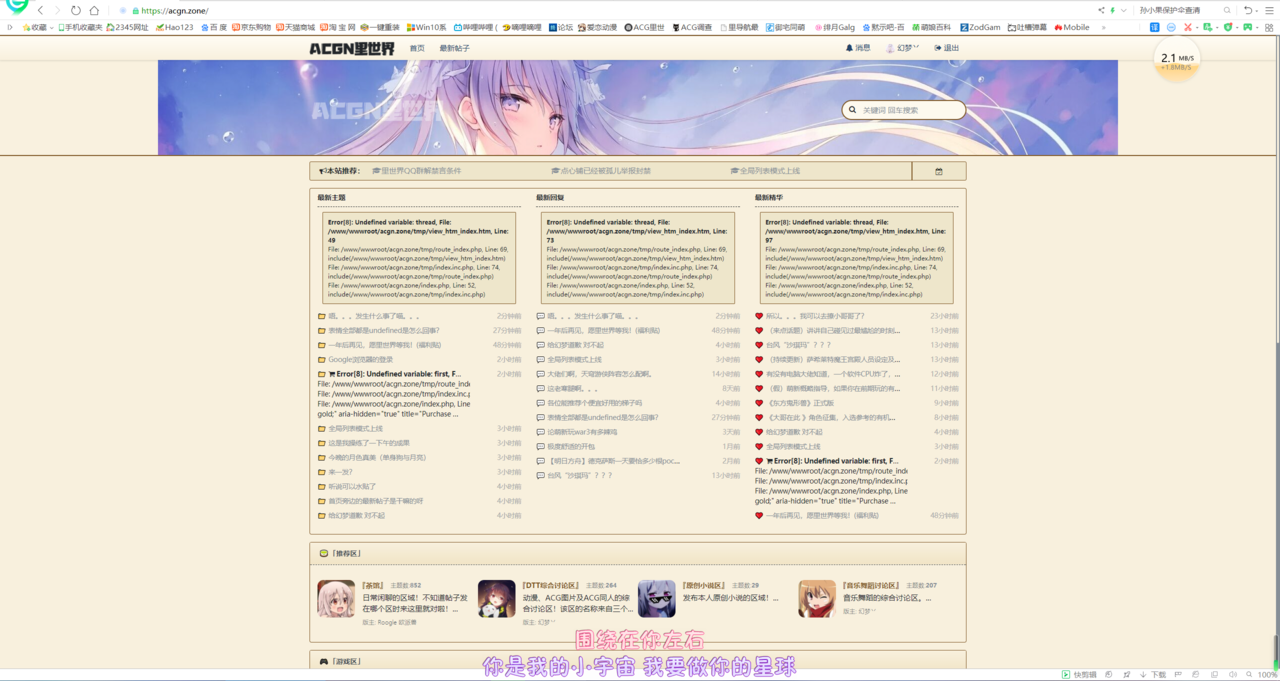Expand the 幻梦 user dropdown
Viewport: 1280px width, 681px height.
pyautogui.click(x=903, y=48)
